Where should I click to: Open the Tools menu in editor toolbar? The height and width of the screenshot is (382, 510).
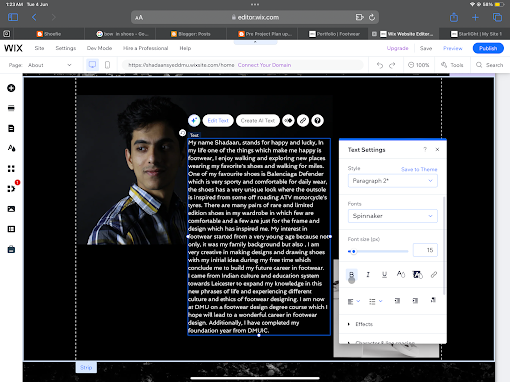coord(452,65)
